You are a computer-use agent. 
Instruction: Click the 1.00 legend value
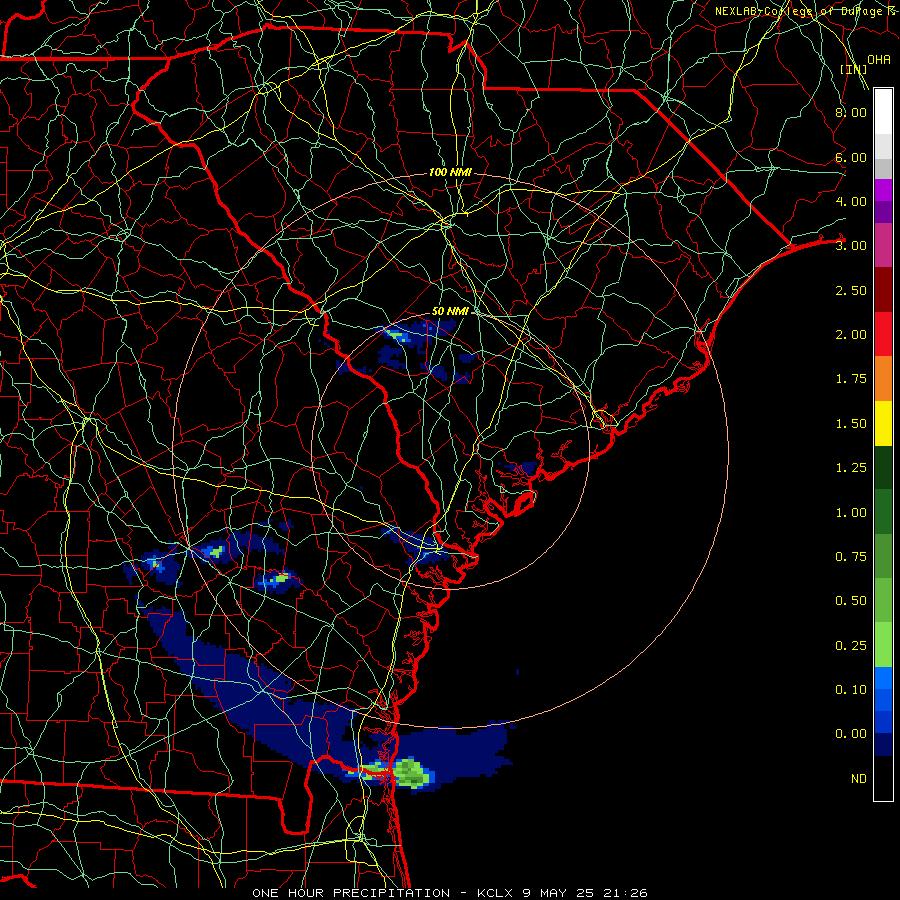(x=851, y=513)
